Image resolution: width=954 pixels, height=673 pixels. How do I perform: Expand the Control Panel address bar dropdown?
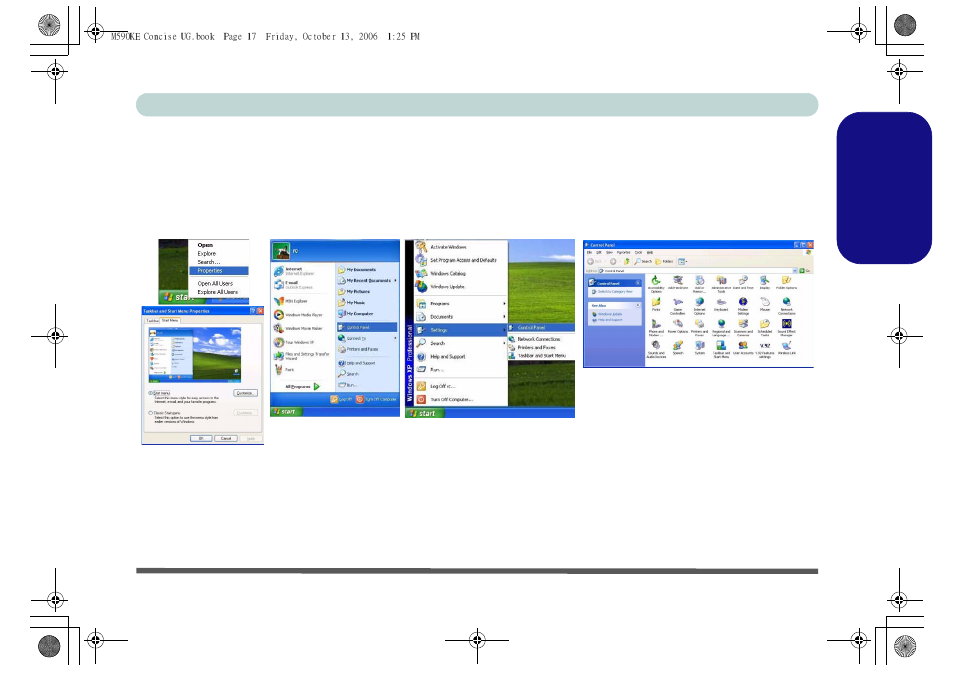point(795,270)
